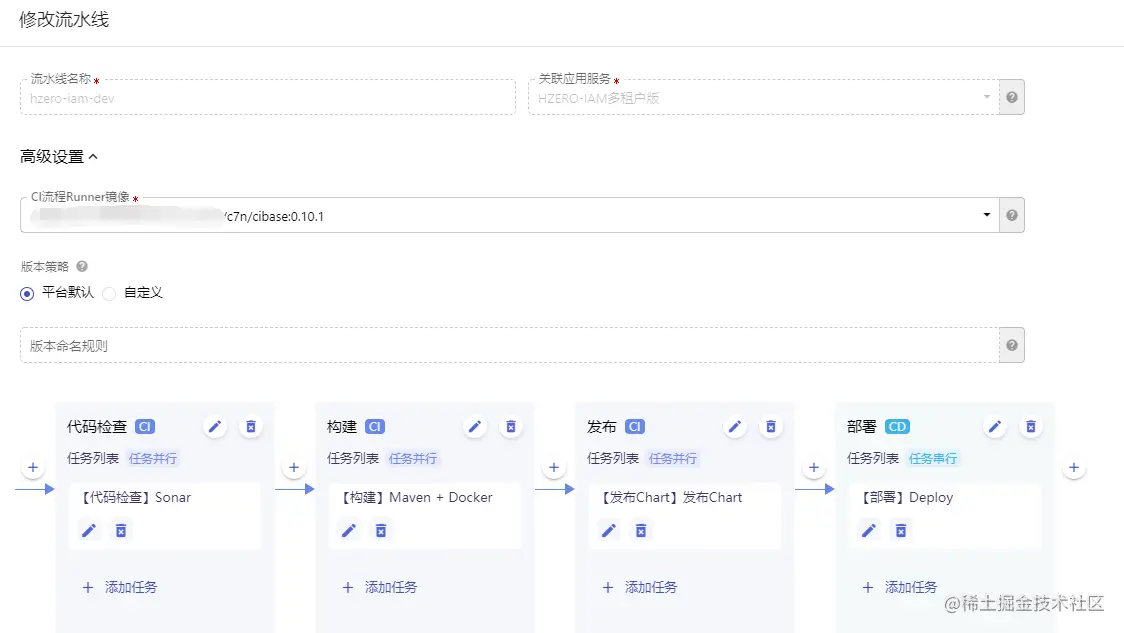Edit the 代码检查 stage
1124x633 pixels.
pyautogui.click(x=214, y=427)
